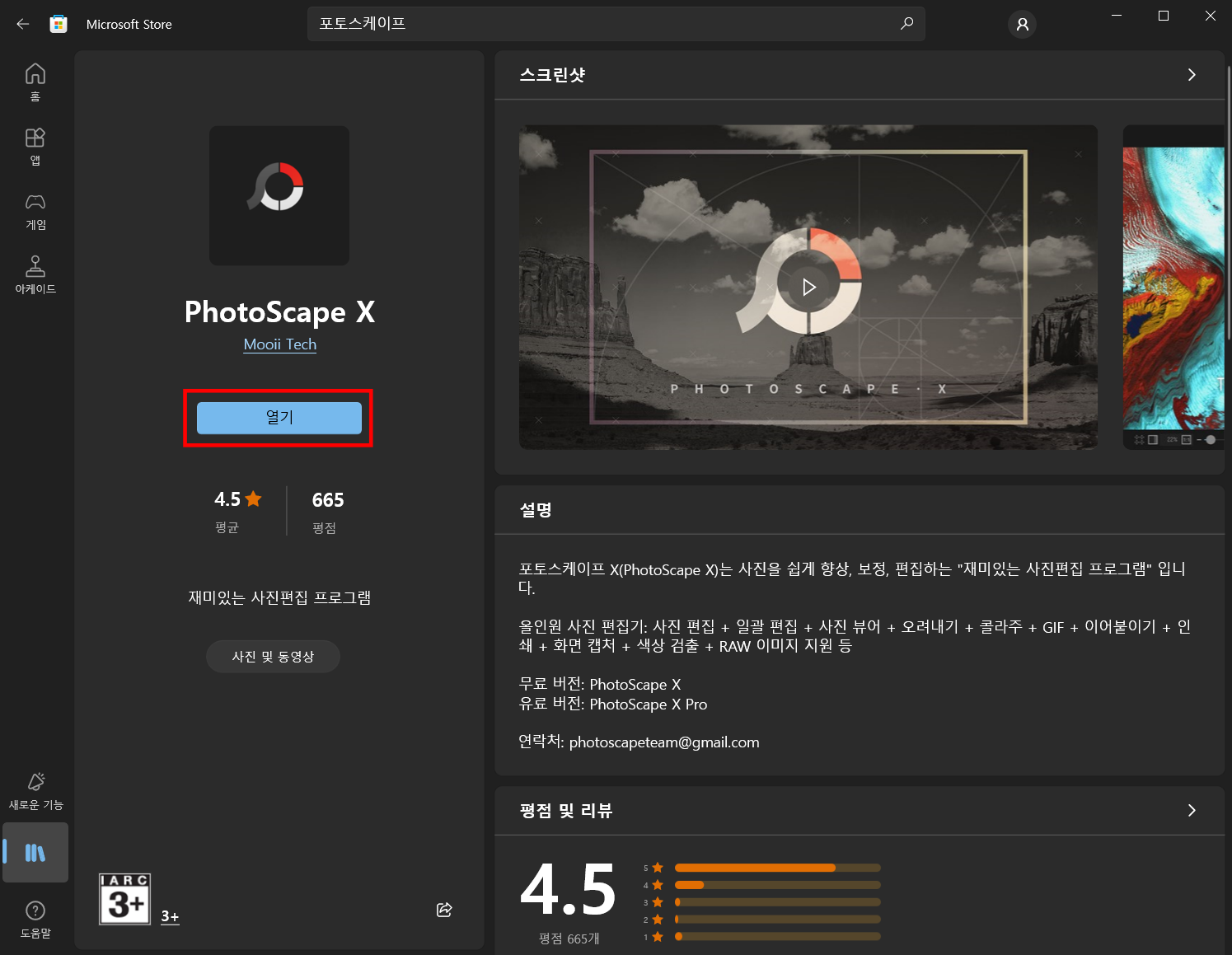Click the 665 ratings count
The height and width of the screenshot is (955, 1232).
tap(328, 500)
